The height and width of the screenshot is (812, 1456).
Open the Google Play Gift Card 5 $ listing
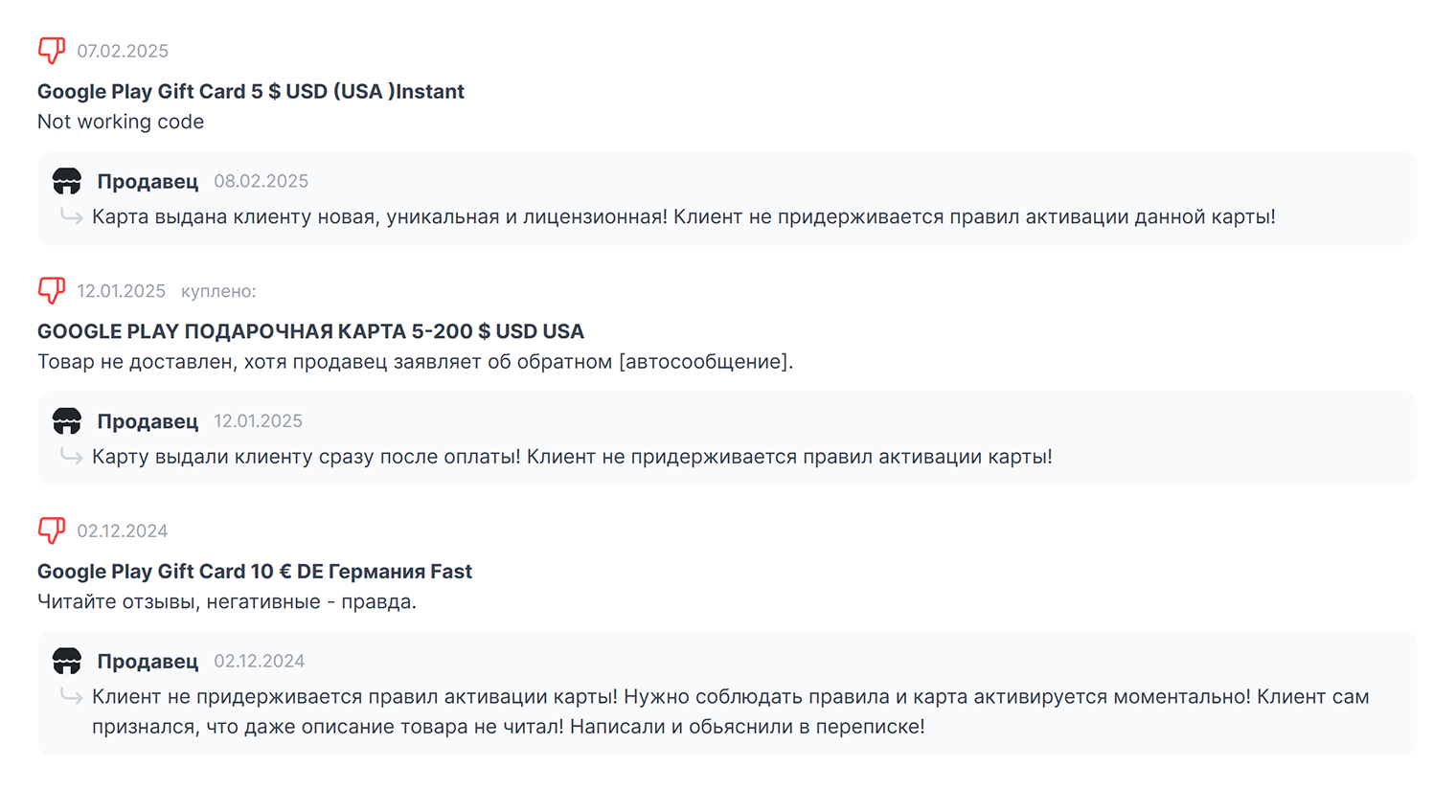250,91
